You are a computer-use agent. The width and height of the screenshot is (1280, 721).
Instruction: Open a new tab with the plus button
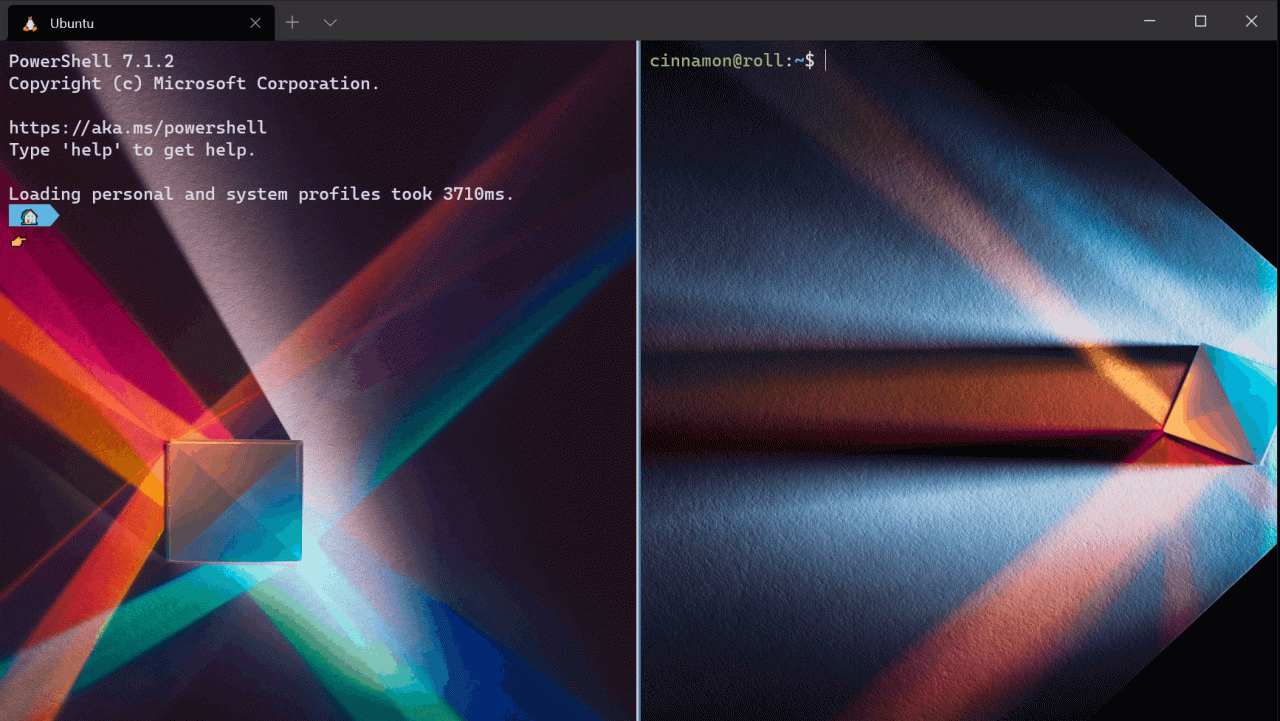pos(292,22)
